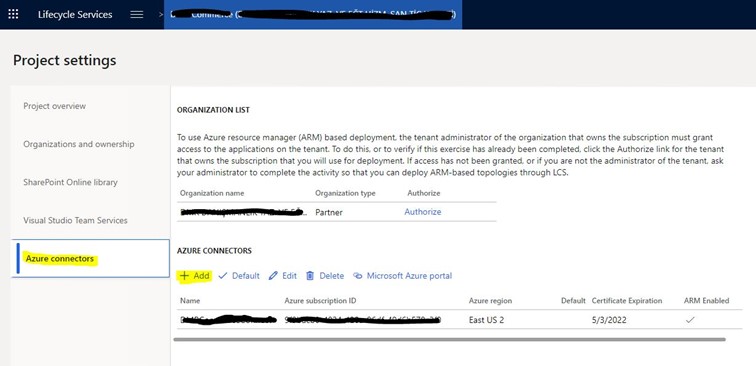Click the Azure subscription ID column header
This screenshot has height=366, width=756.
[320, 300]
